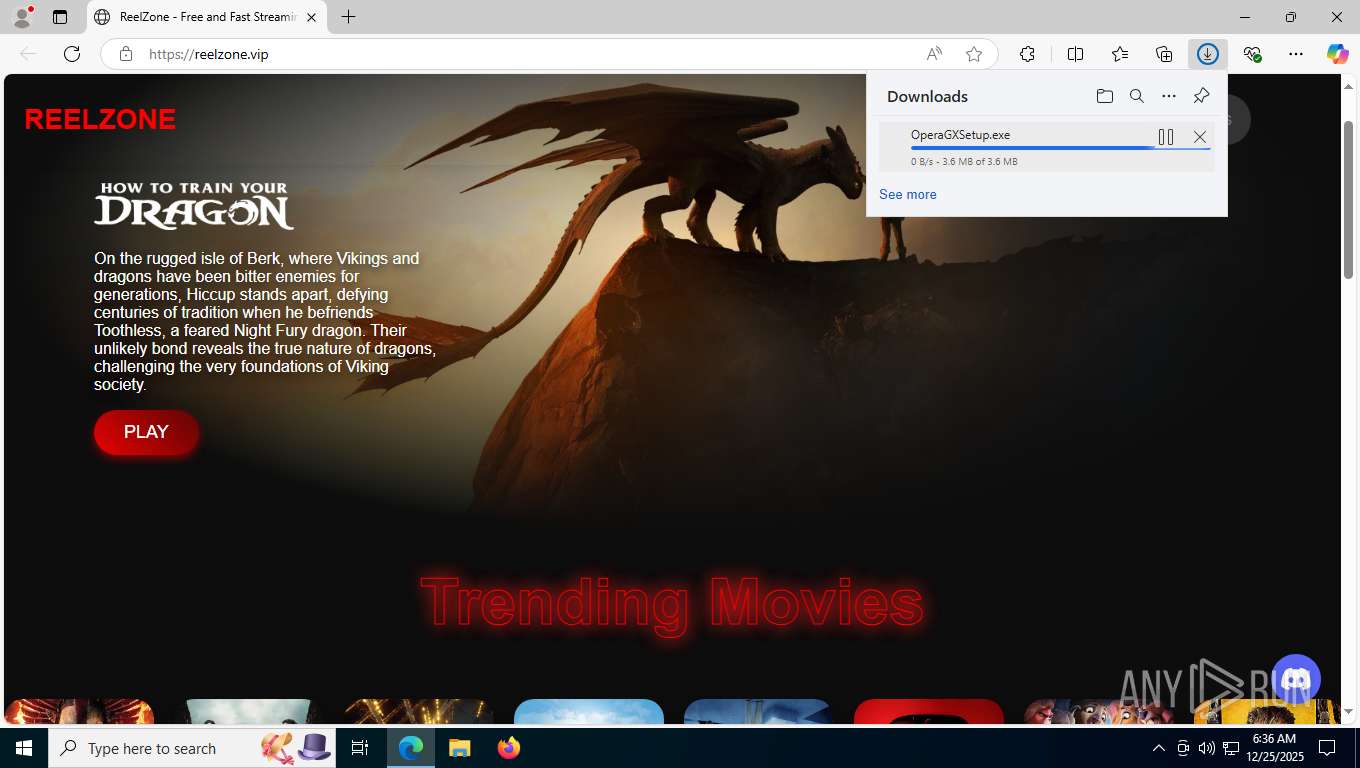Toggle Split screen view icon
Image resolution: width=1360 pixels, height=768 pixels.
coord(1075,54)
